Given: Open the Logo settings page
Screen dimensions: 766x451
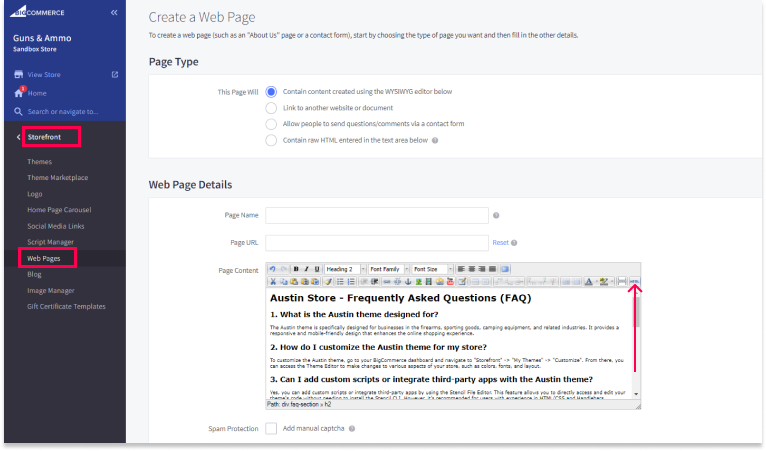Looking at the screenshot, I should (x=35, y=194).
